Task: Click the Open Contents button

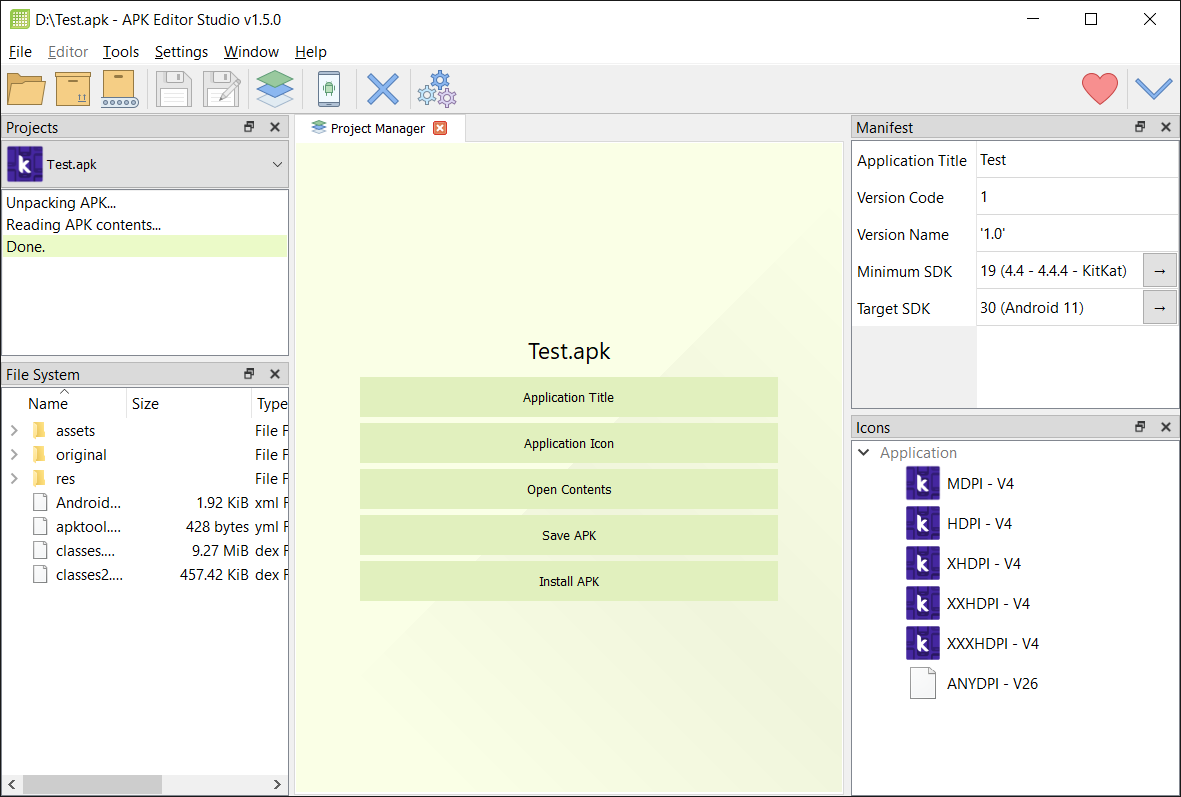Action: click(569, 489)
